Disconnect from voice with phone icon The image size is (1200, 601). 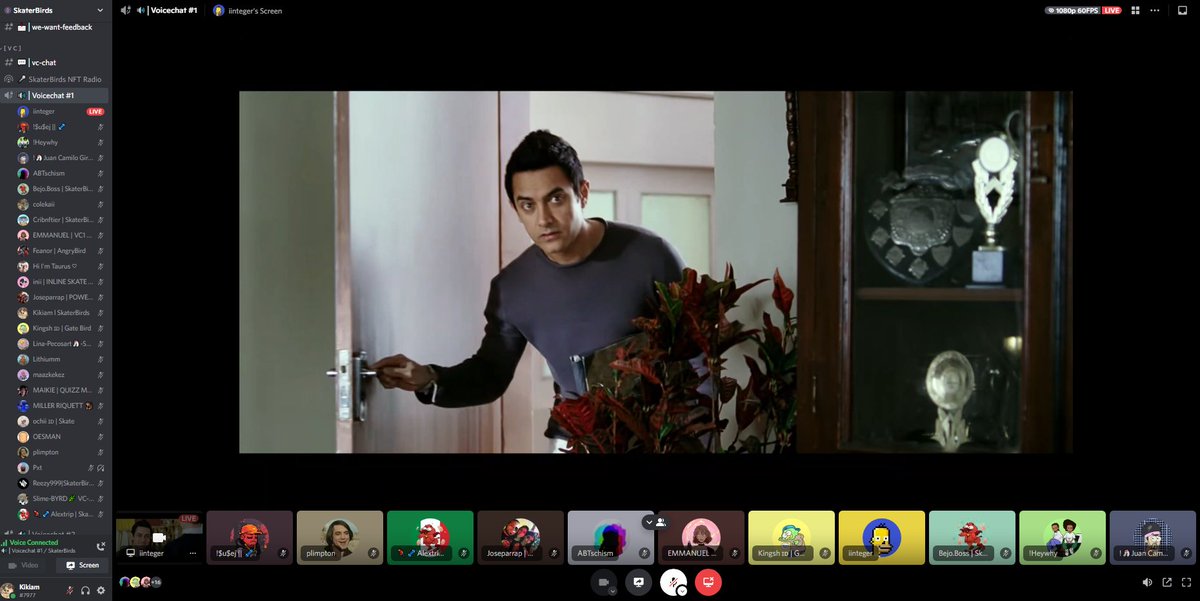coord(100,546)
